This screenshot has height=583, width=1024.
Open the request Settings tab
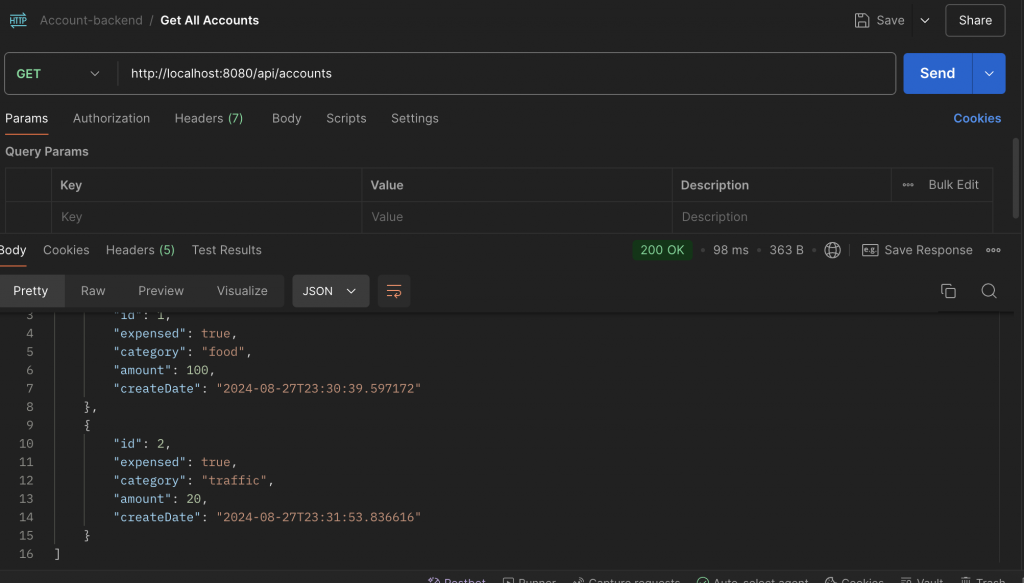(415, 119)
